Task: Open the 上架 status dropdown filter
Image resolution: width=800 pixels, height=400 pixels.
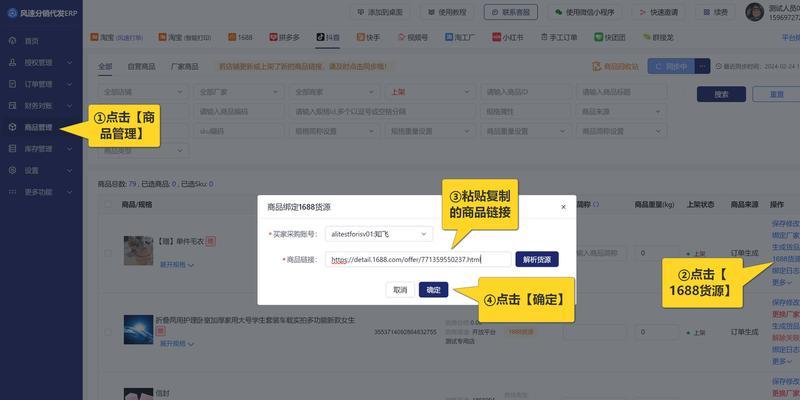Action: click(431, 92)
